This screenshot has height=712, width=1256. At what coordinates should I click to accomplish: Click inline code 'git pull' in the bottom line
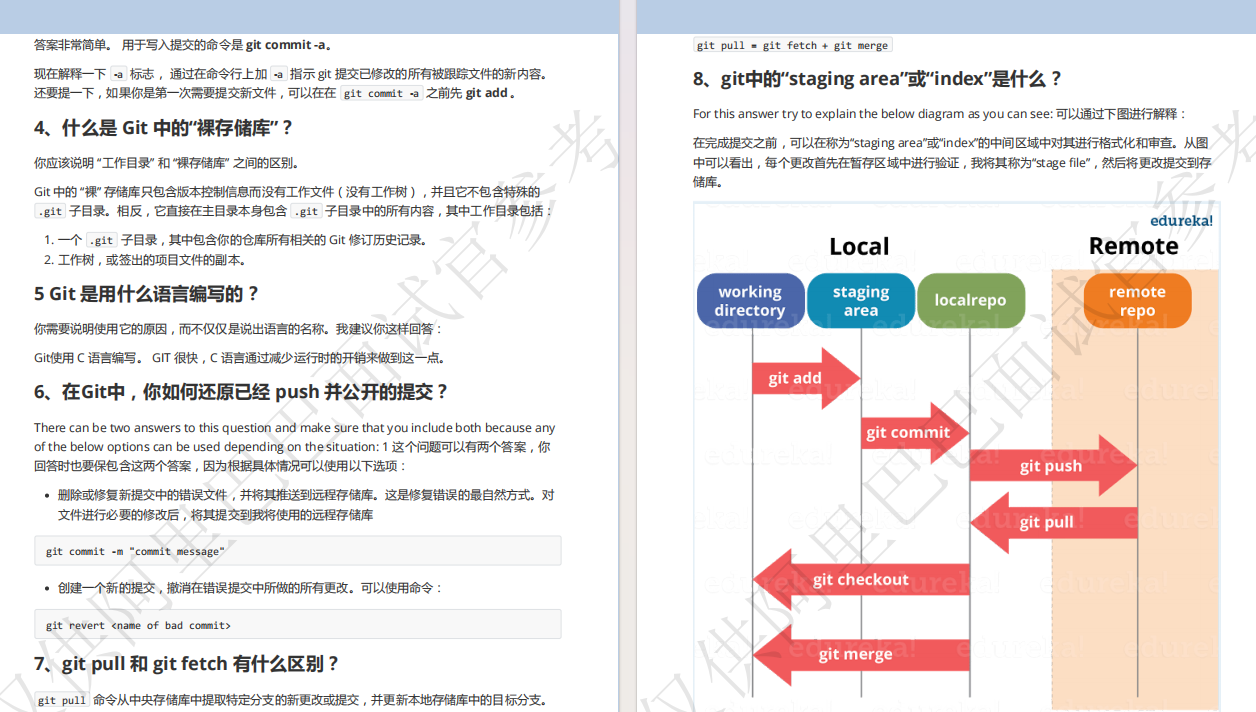pyautogui.click(x=62, y=700)
